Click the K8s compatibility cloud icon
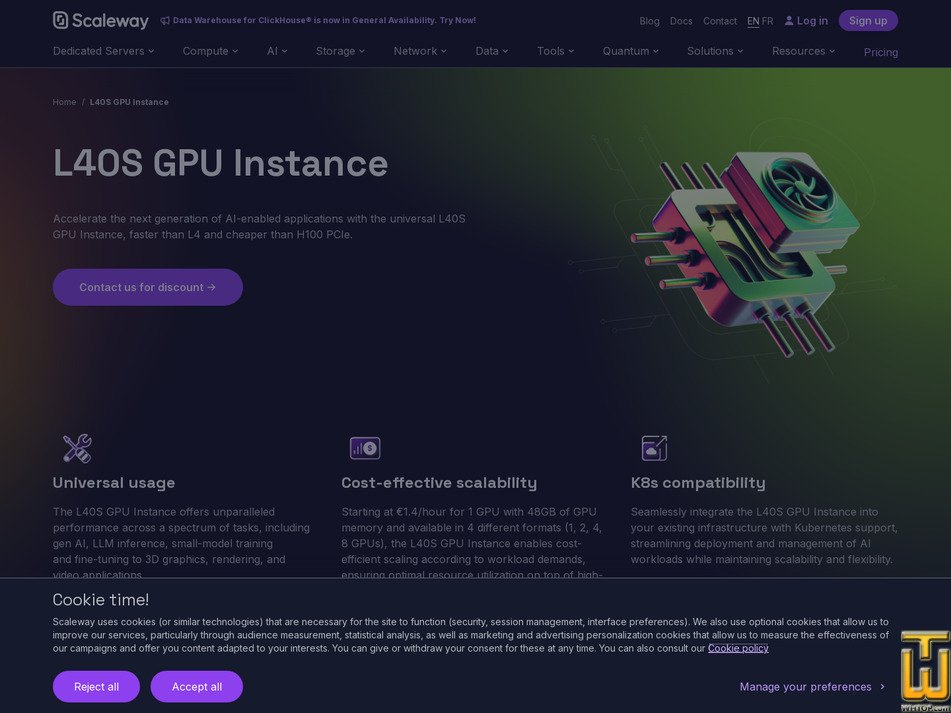This screenshot has width=951, height=713. [654, 449]
